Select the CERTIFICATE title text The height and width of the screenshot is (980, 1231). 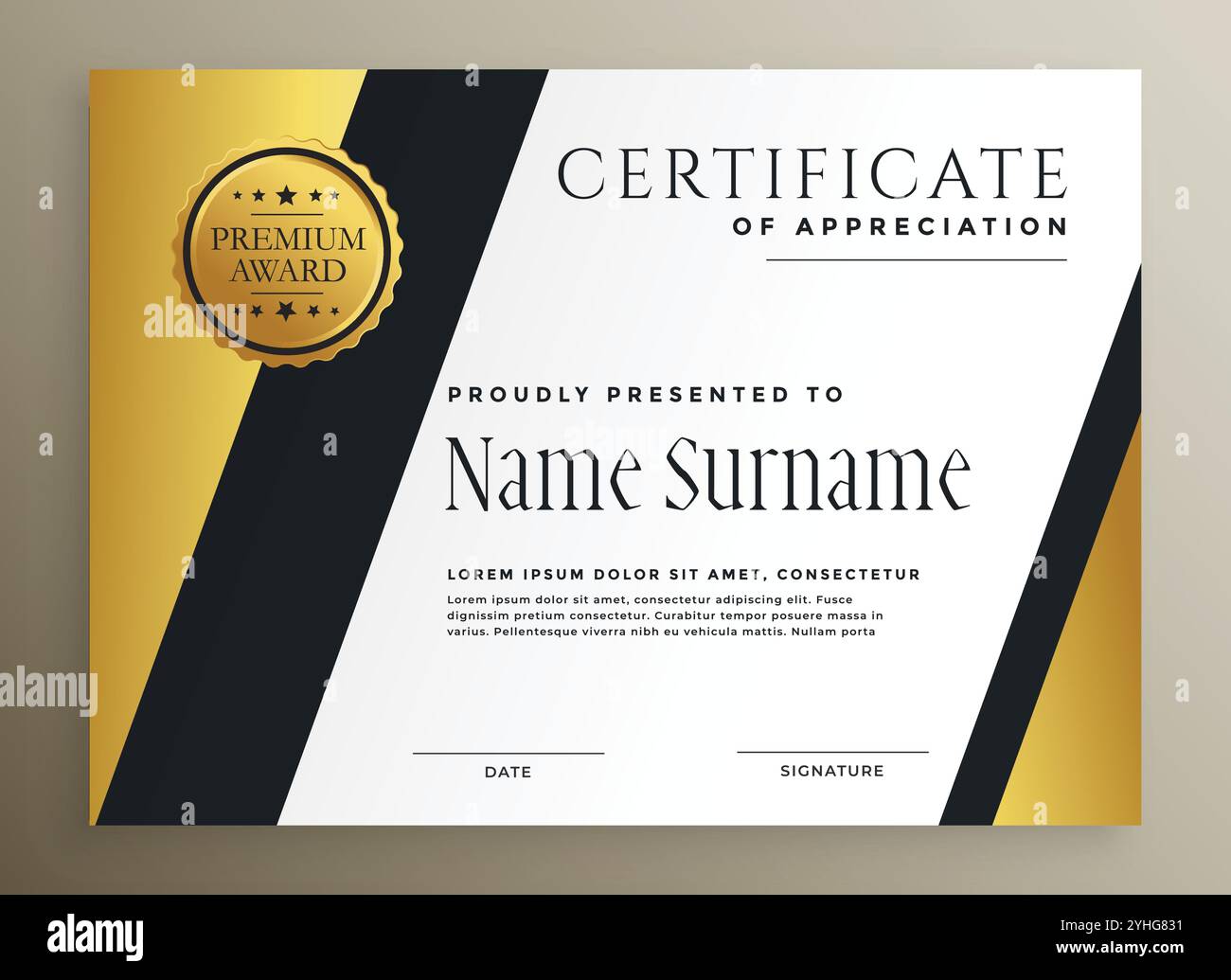(812, 173)
